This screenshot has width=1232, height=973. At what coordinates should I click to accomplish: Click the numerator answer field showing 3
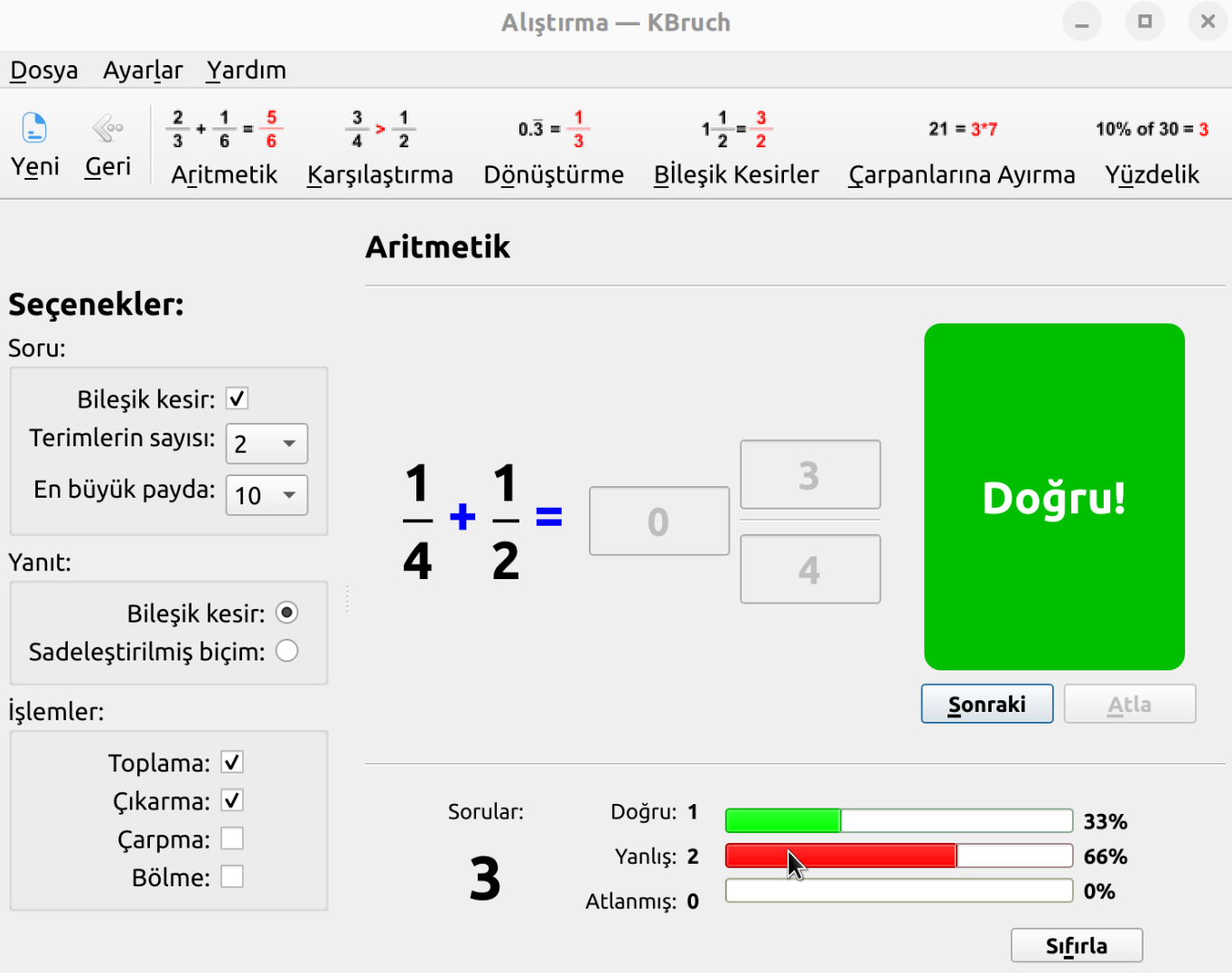pyautogui.click(x=809, y=473)
